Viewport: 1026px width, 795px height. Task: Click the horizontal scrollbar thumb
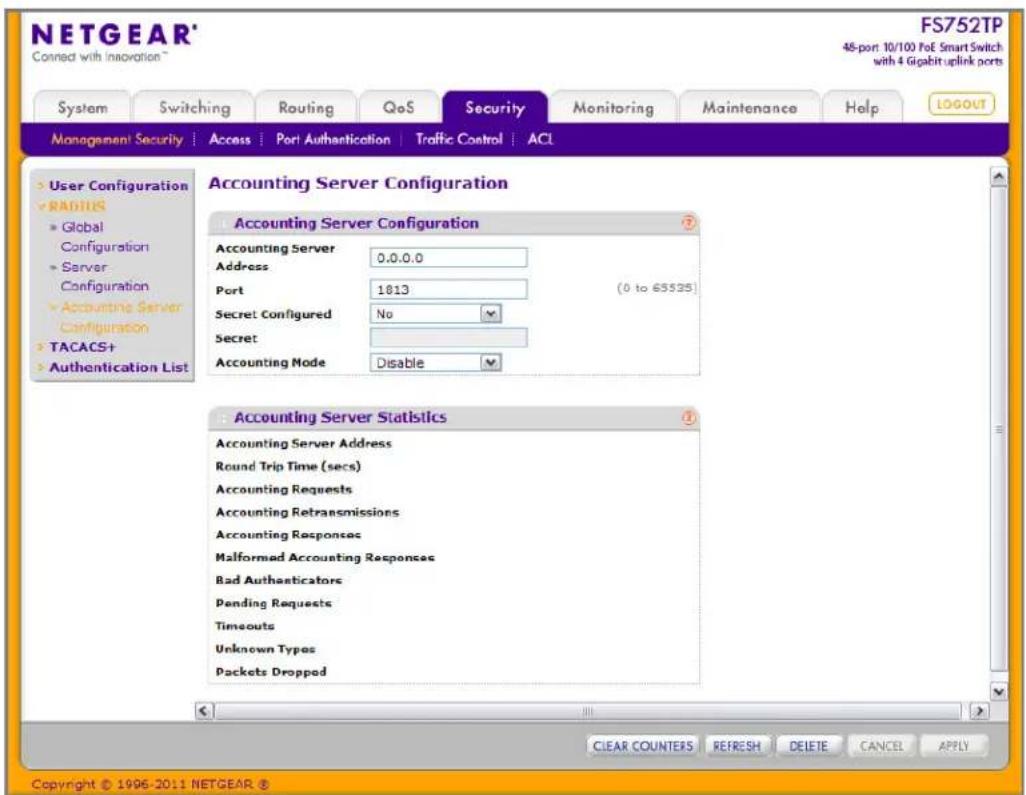pyautogui.click(x=588, y=711)
